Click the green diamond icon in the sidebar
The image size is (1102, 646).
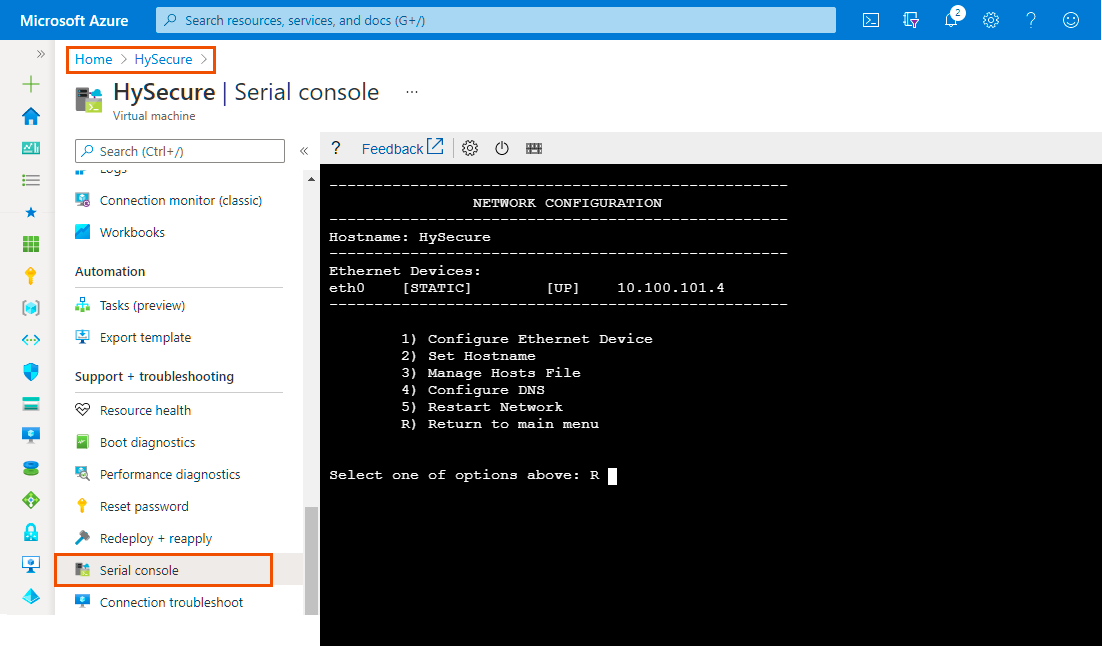pos(31,500)
